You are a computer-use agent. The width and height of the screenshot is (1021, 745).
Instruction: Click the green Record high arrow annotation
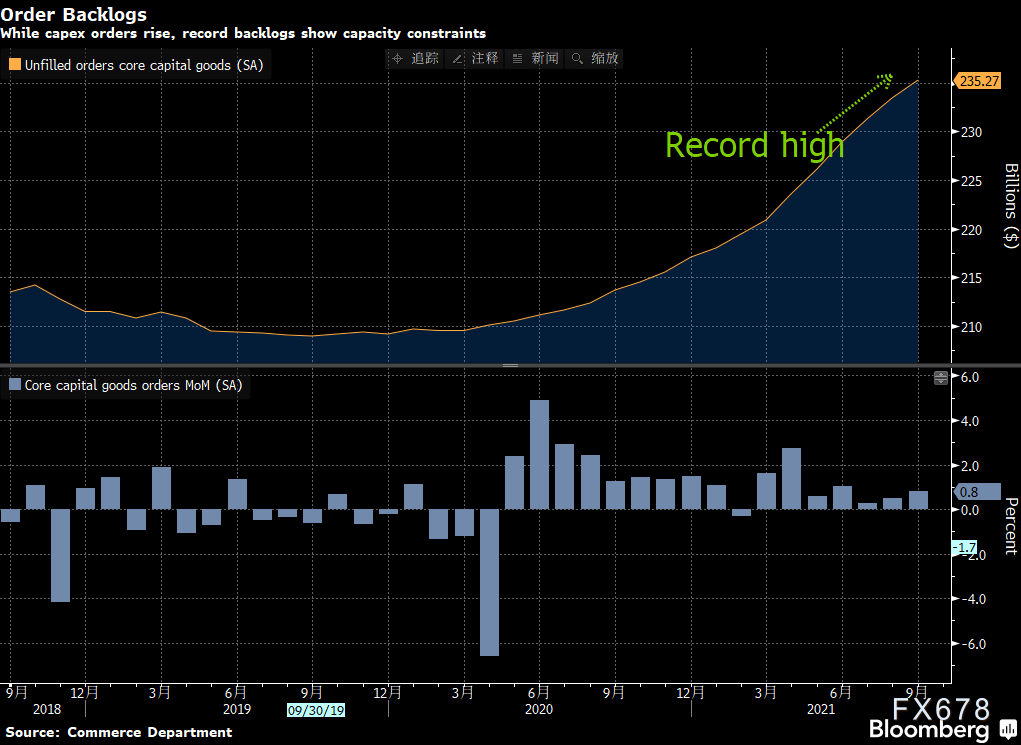click(x=854, y=103)
